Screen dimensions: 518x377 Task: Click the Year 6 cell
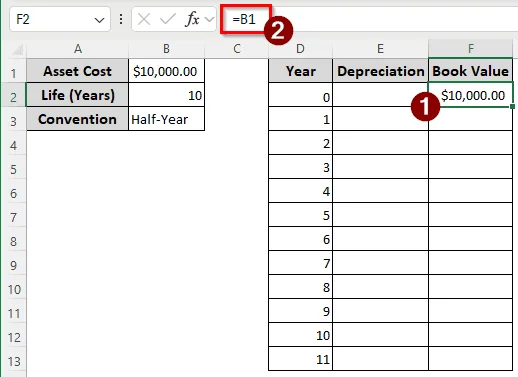coord(300,239)
